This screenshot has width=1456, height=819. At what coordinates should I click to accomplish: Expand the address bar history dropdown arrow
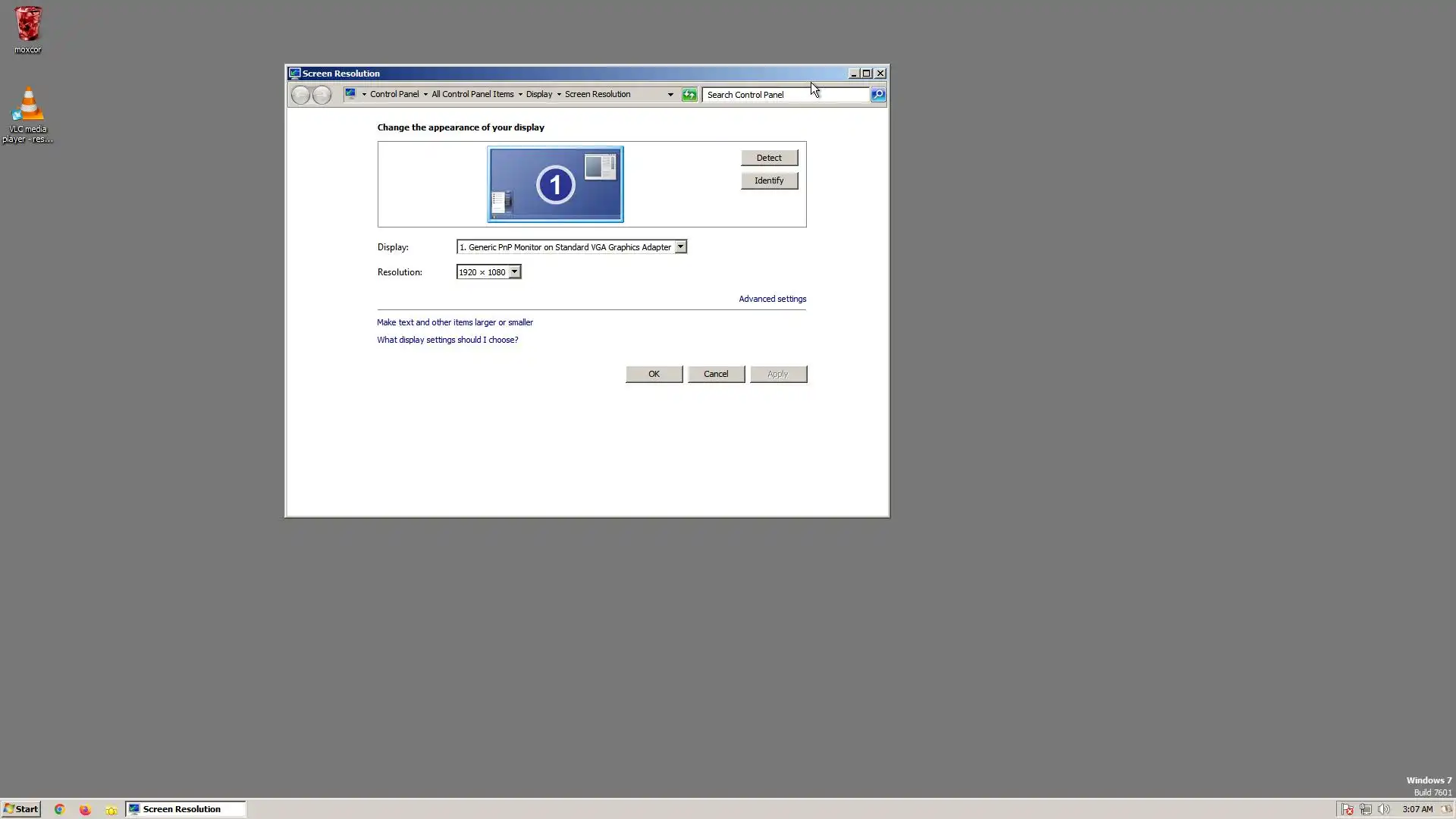670,95
